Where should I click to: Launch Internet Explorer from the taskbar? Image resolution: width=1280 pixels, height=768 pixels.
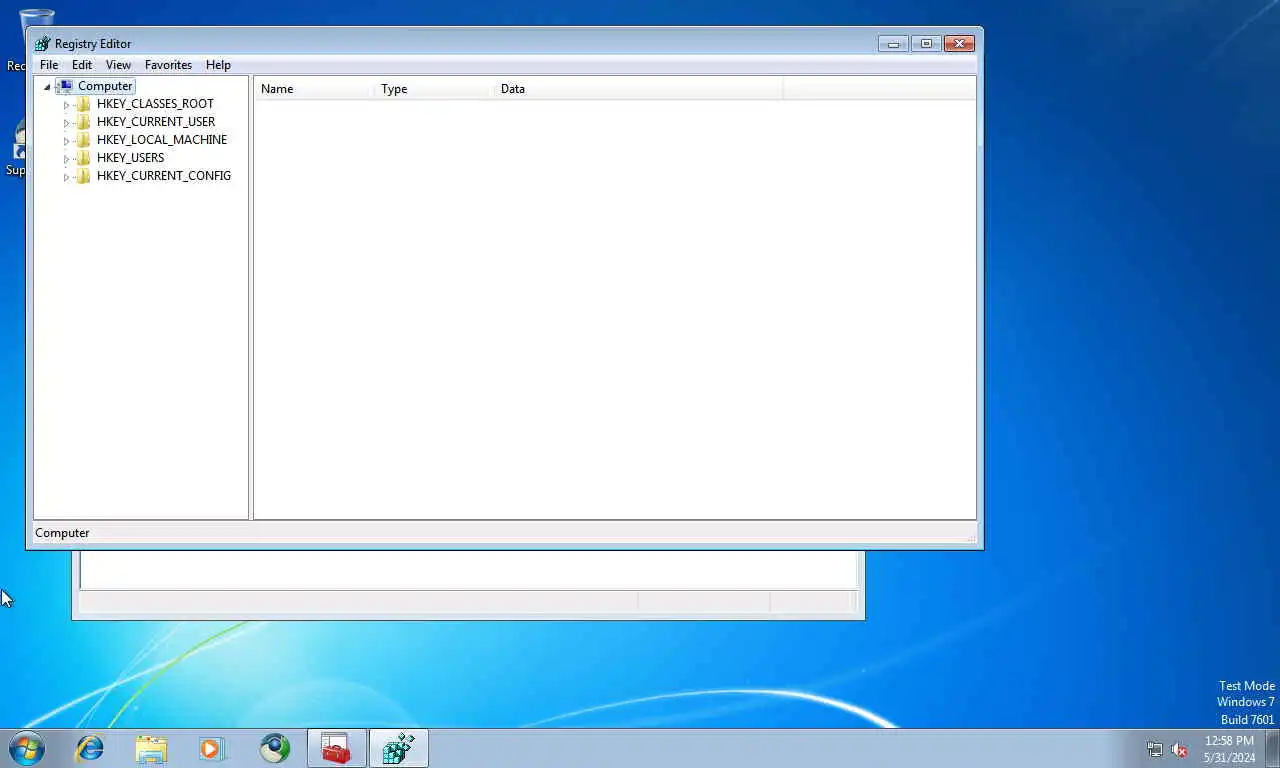point(90,748)
